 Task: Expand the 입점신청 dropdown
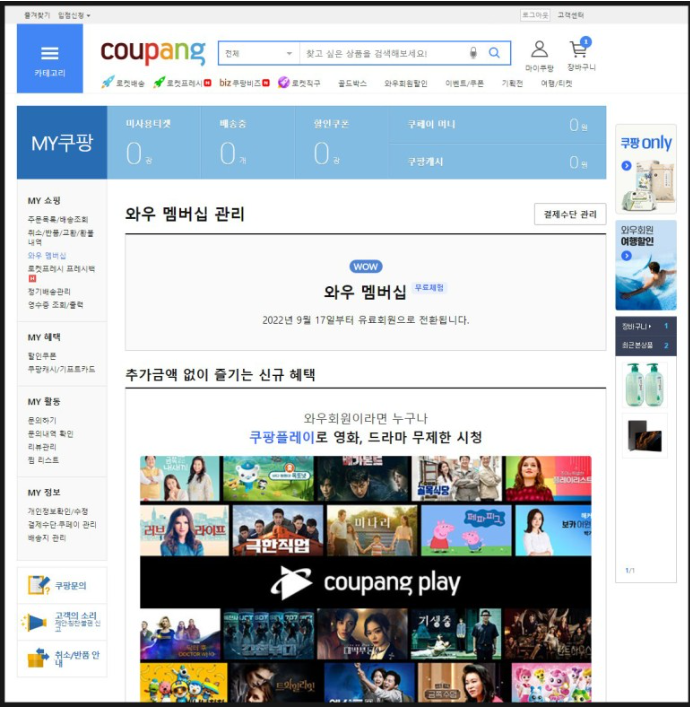pos(74,15)
